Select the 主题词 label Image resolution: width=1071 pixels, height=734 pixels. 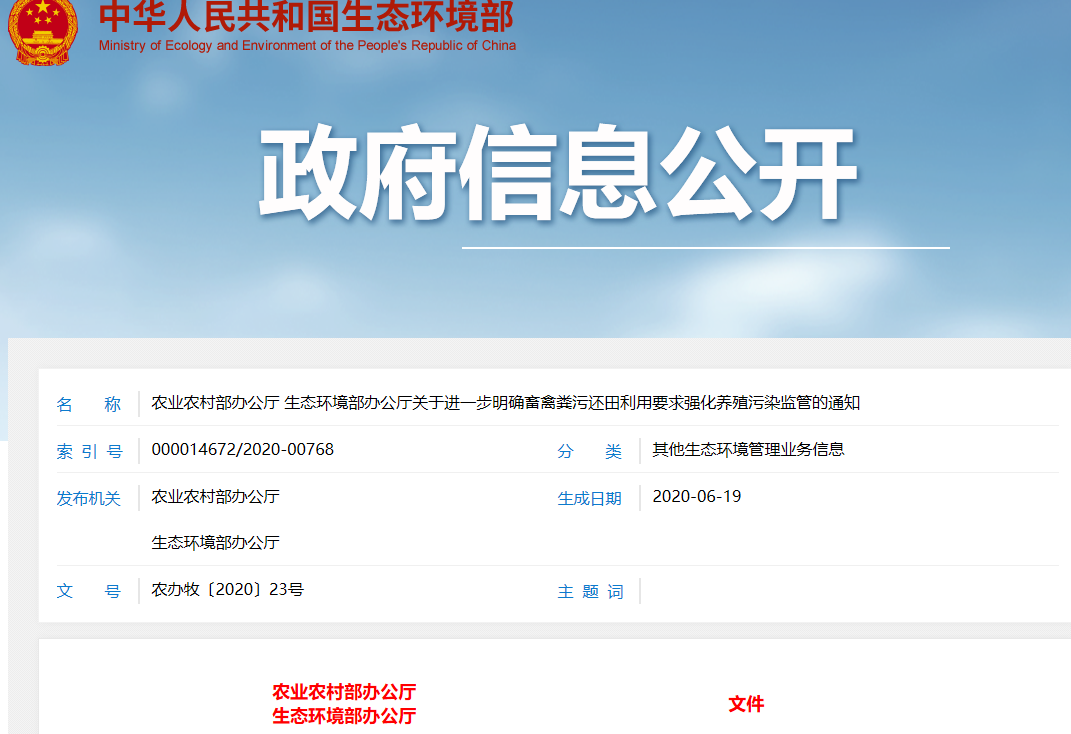590,591
